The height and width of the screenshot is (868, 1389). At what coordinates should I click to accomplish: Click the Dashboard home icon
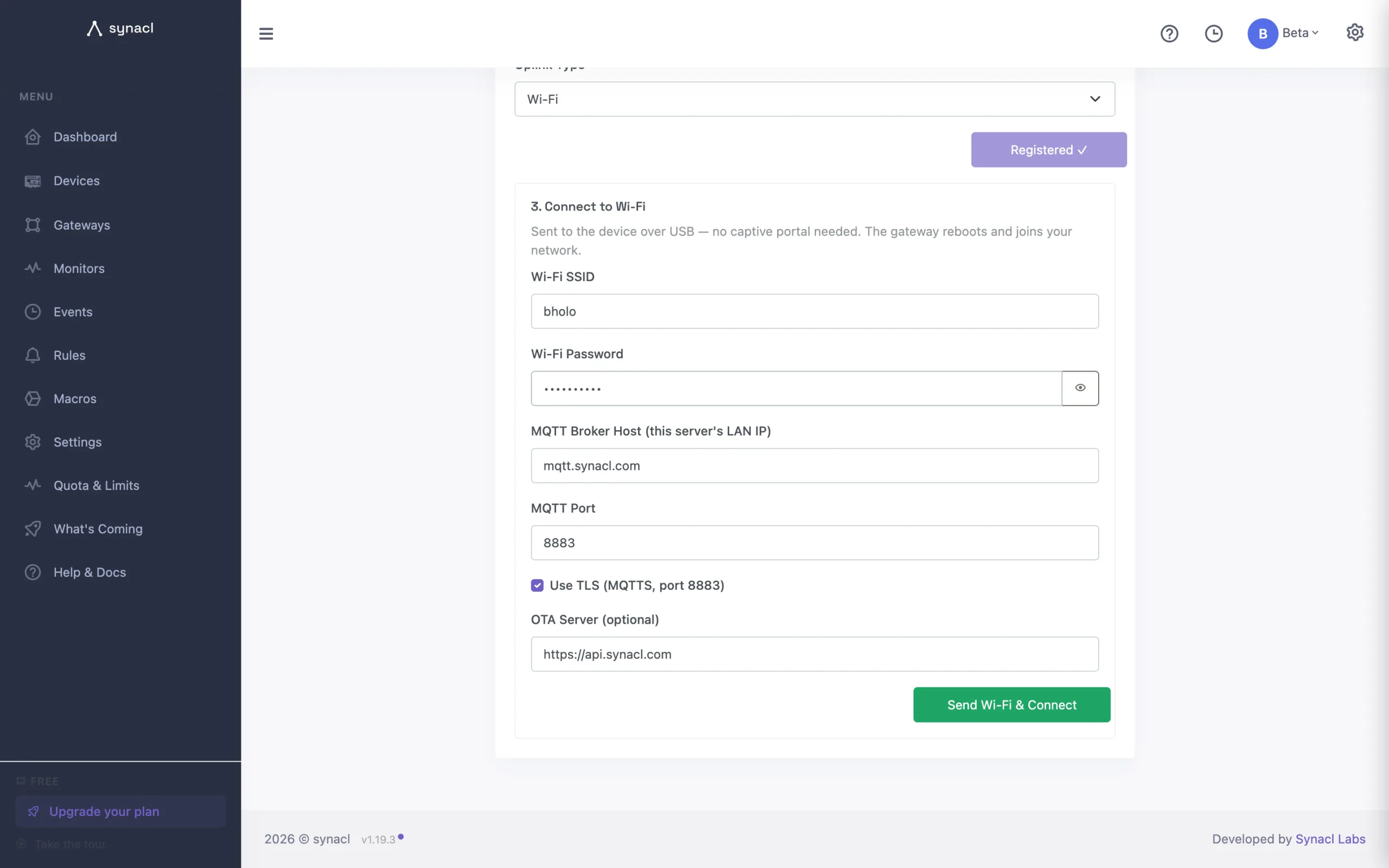pos(33,137)
